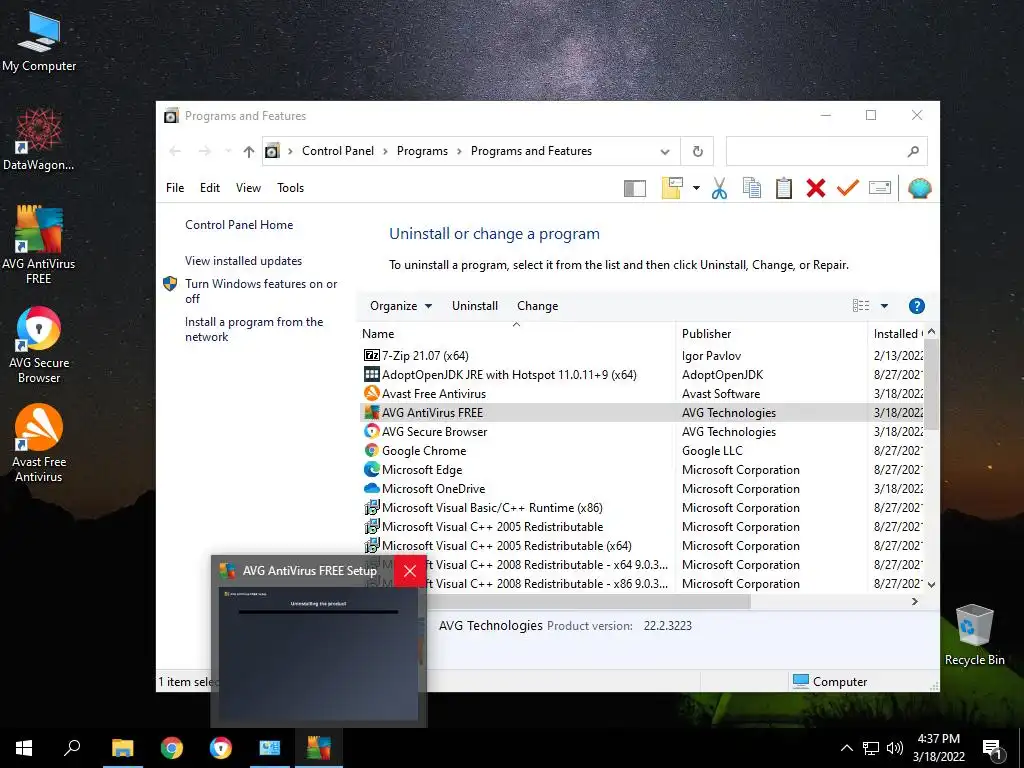The image size is (1024, 768).
Task: Open notification center icon
Action: 992,750
